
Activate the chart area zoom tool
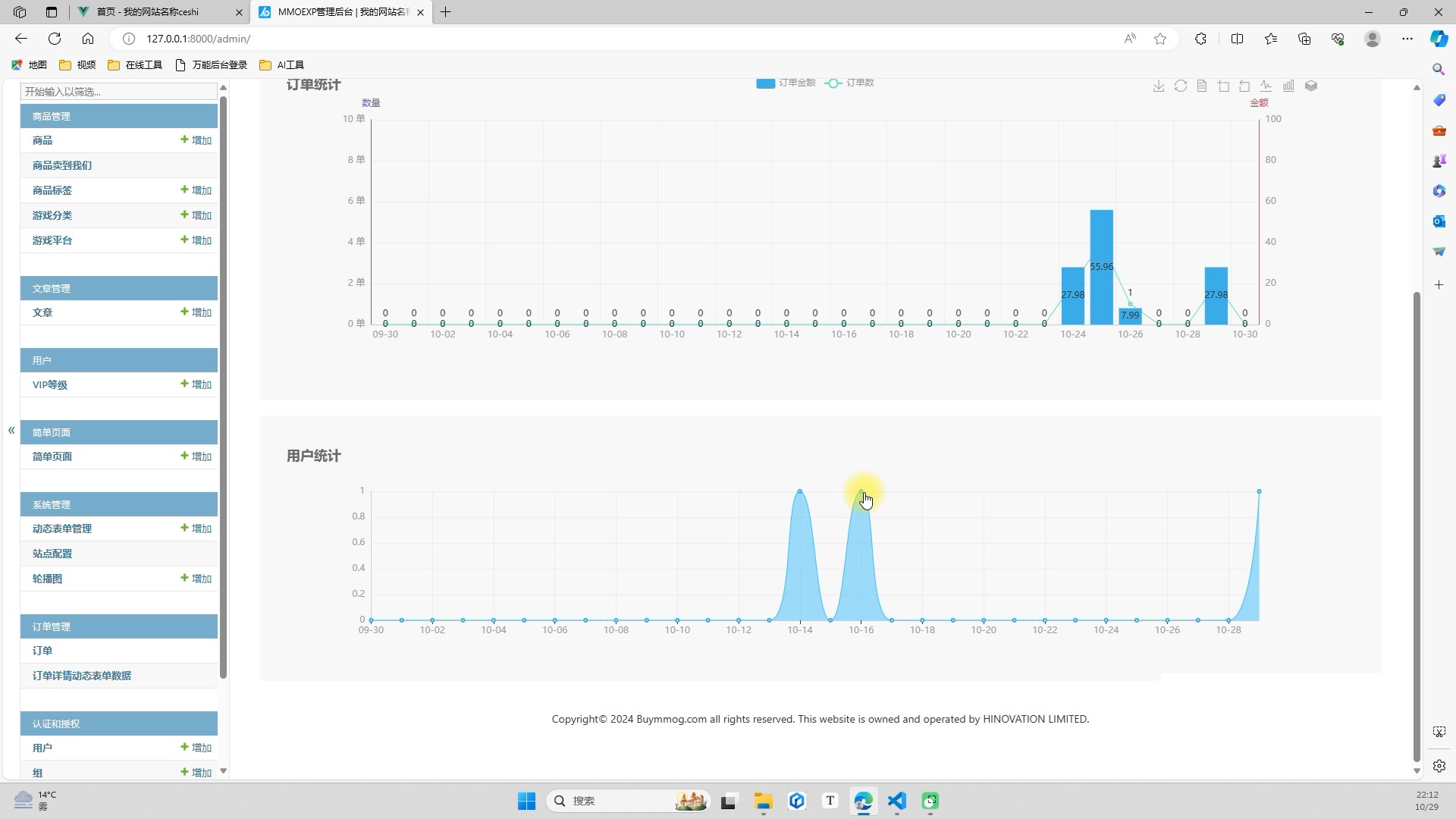[x=1223, y=86]
